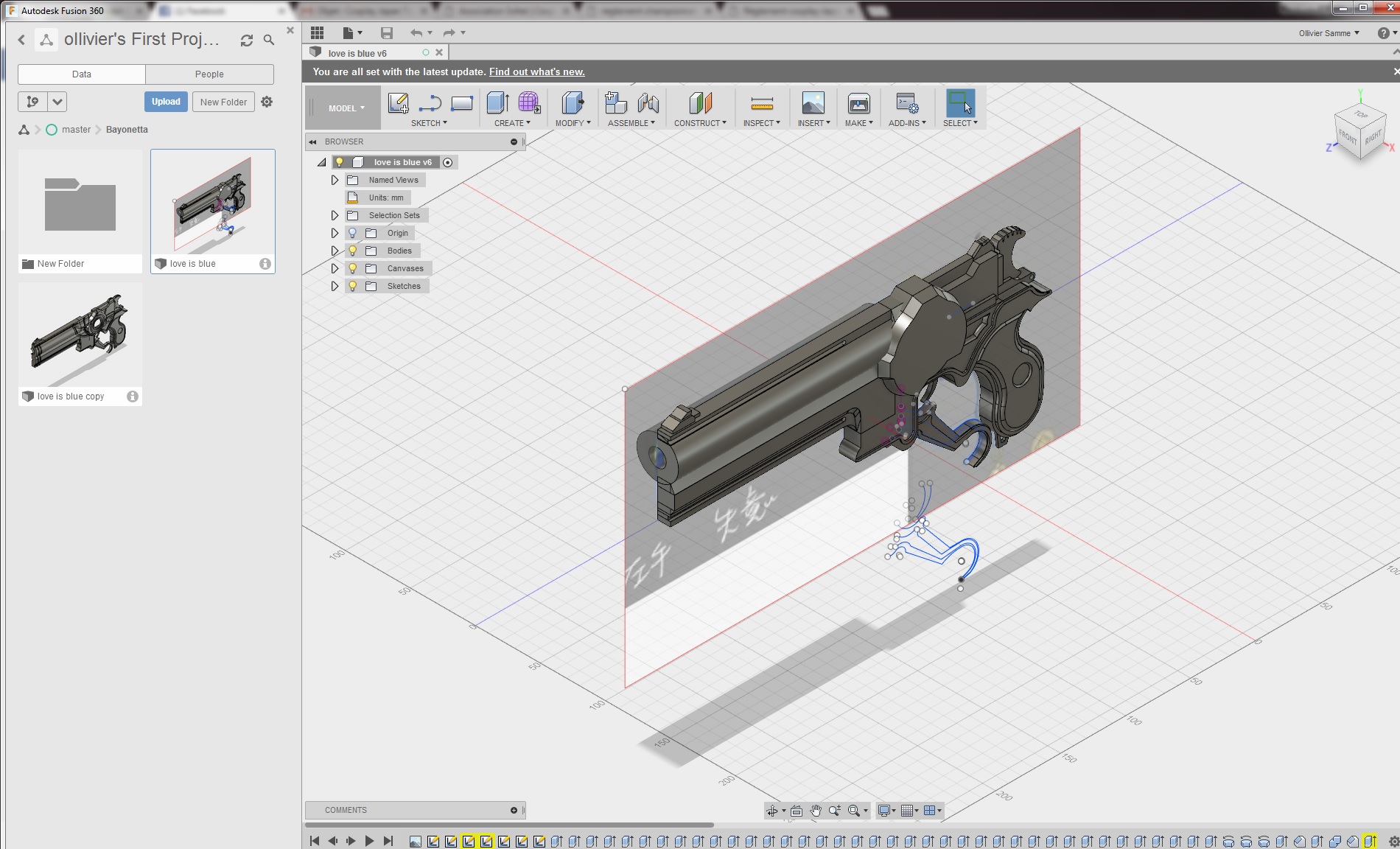Click the Save icon in top toolbar
Screen dimensions: 1400x849
tap(387, 33)
